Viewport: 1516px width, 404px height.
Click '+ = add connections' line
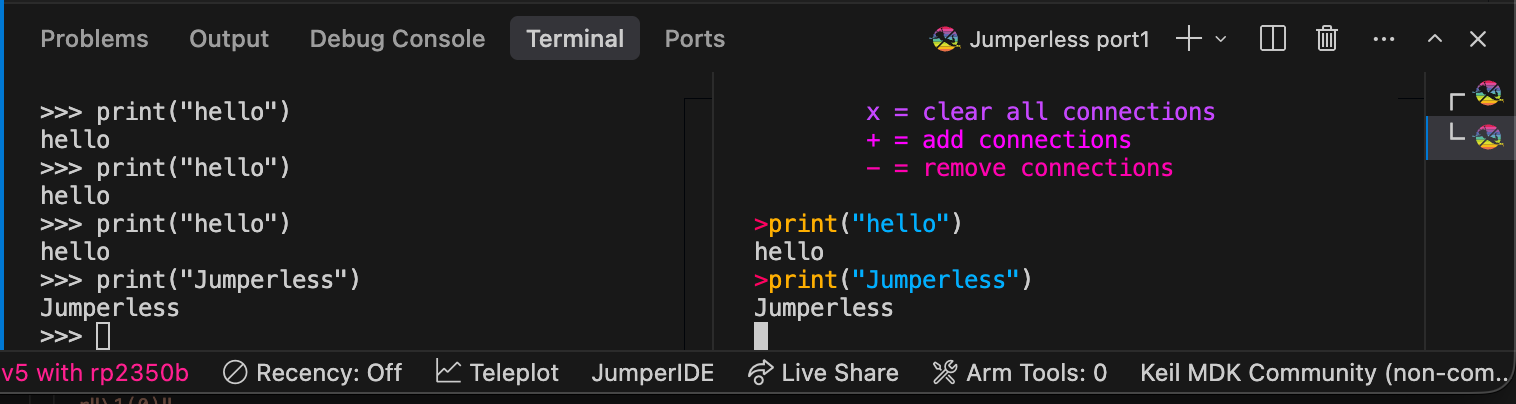pyautogui.click(x=998, y=139)
